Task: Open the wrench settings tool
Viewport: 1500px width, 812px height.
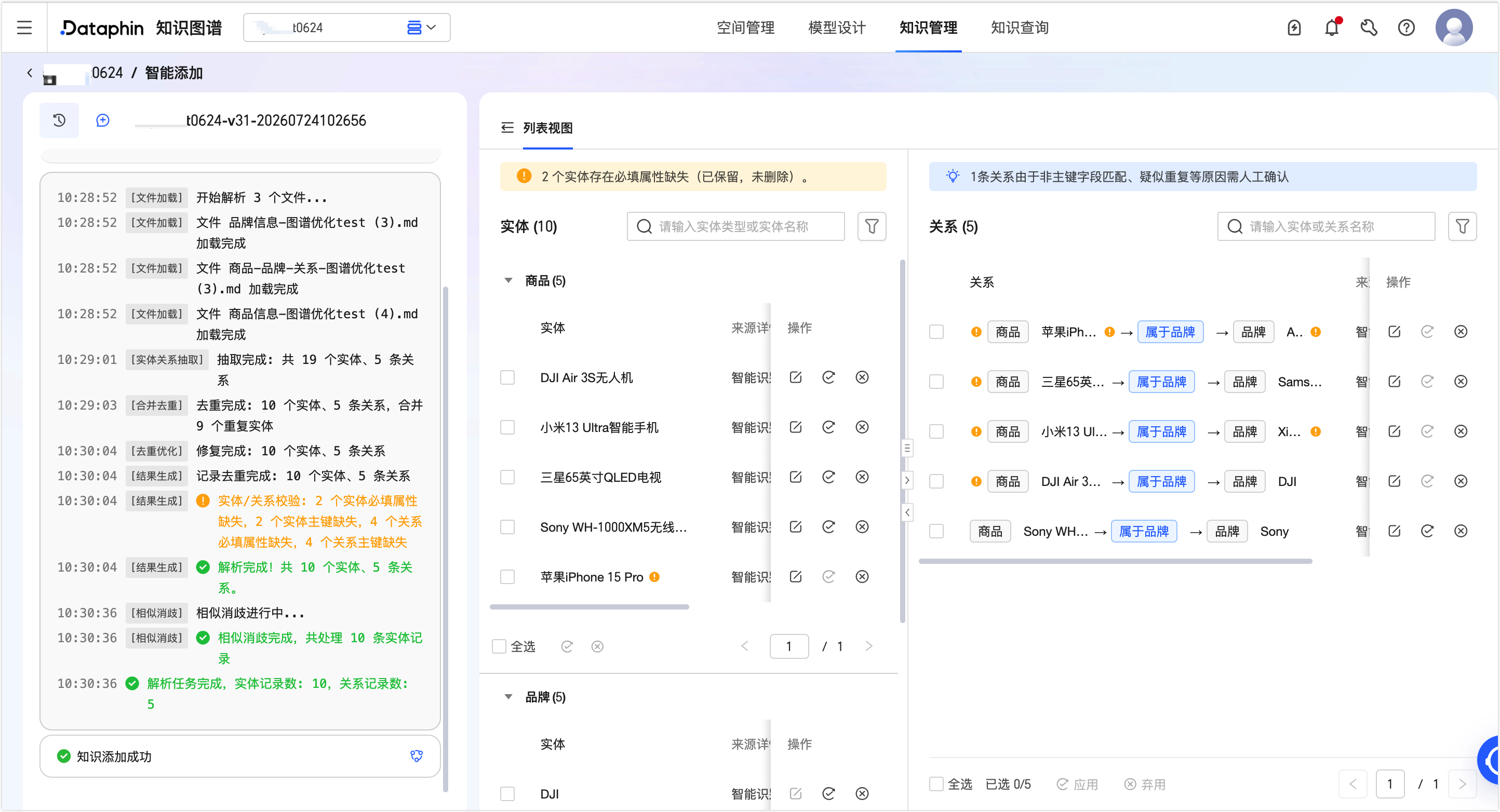Action: 1369,28
